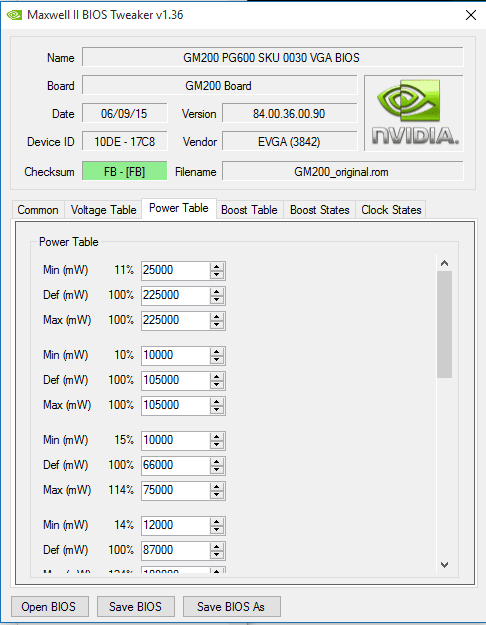Click the Device ID field 10DE - 17C8
Image resolution: width=486 pixels, height=625 pixels.
[125, 142]
